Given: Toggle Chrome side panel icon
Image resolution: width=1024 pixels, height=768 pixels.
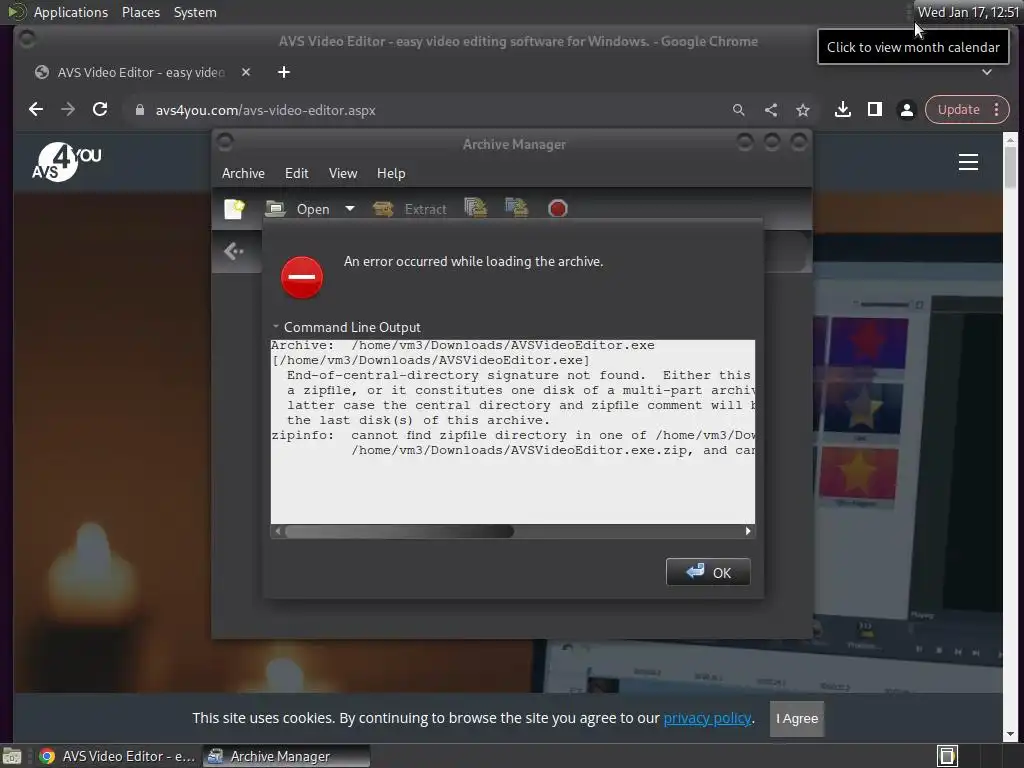Looking at the screenshot, I should [x=874, y=110].
